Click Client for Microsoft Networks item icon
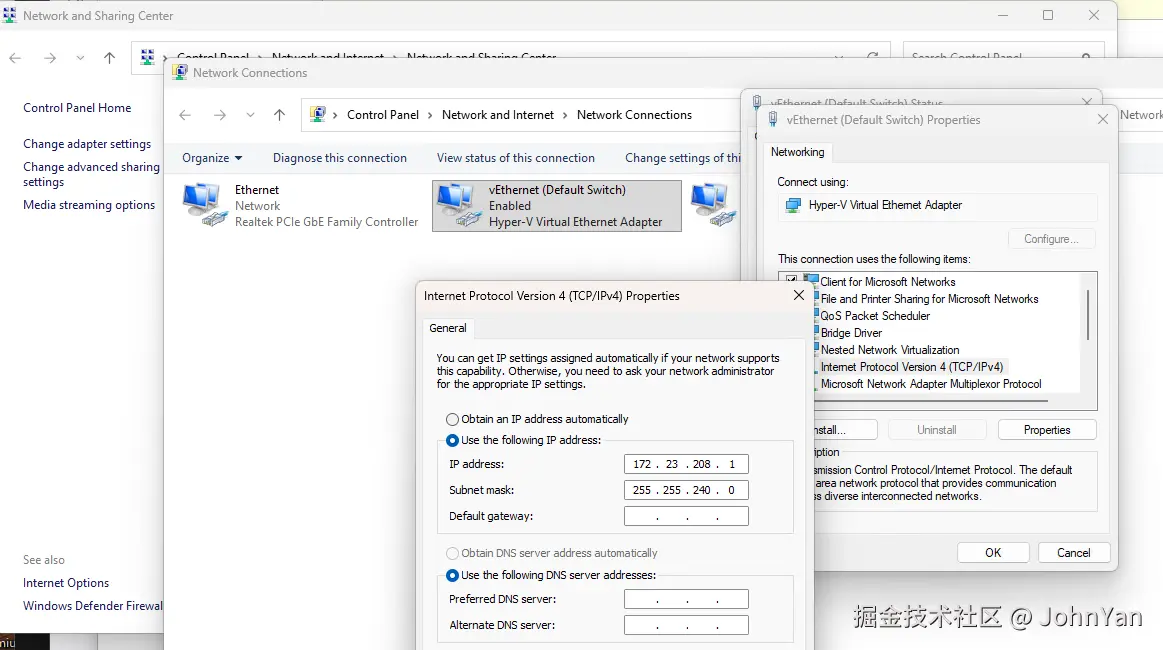The width and height of the screenshot is (1163, 650). pos(811,281)
